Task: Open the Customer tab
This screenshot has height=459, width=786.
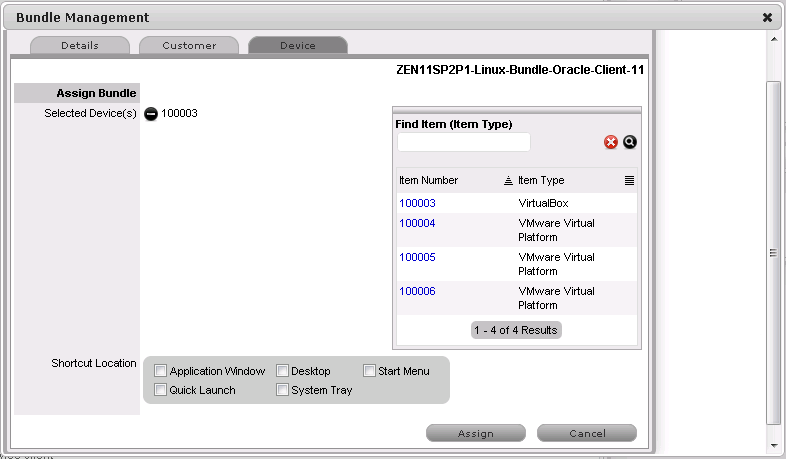Action: click(x=189, y=46)
